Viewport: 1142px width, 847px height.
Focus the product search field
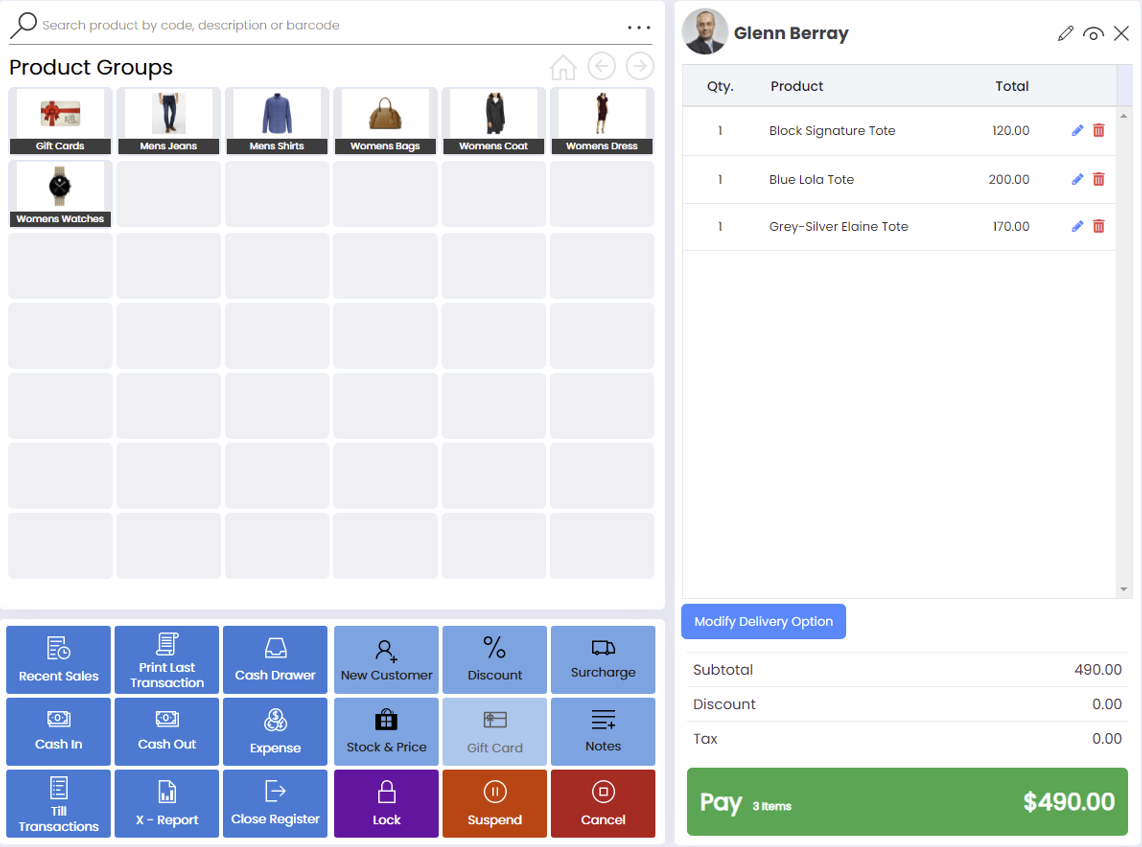coord(320,25)
